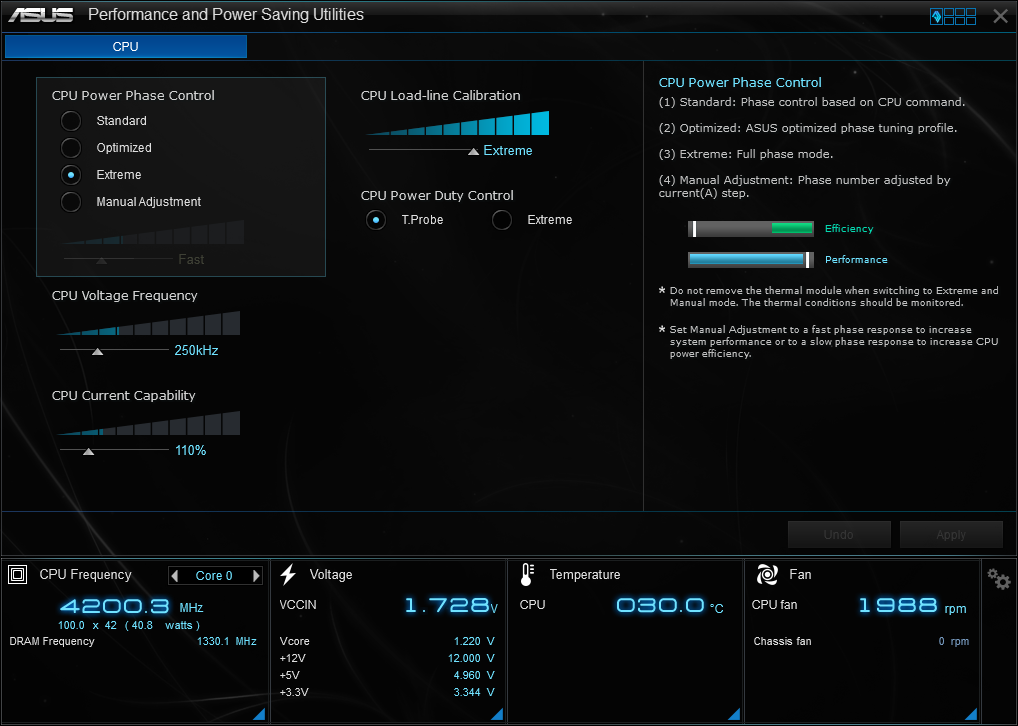Switch to previous core with left arrow

[x=175, y=575]
